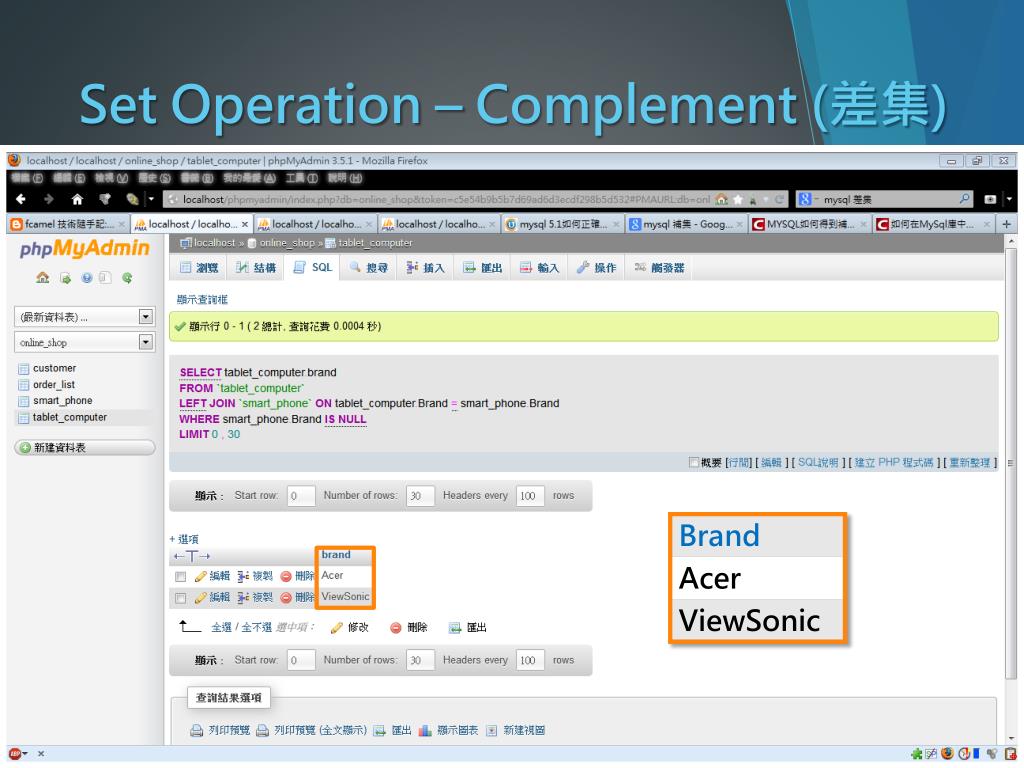This screenshot has width=1024, height=768.
Task: Sort by the brand column header
Action: [336, 554]
